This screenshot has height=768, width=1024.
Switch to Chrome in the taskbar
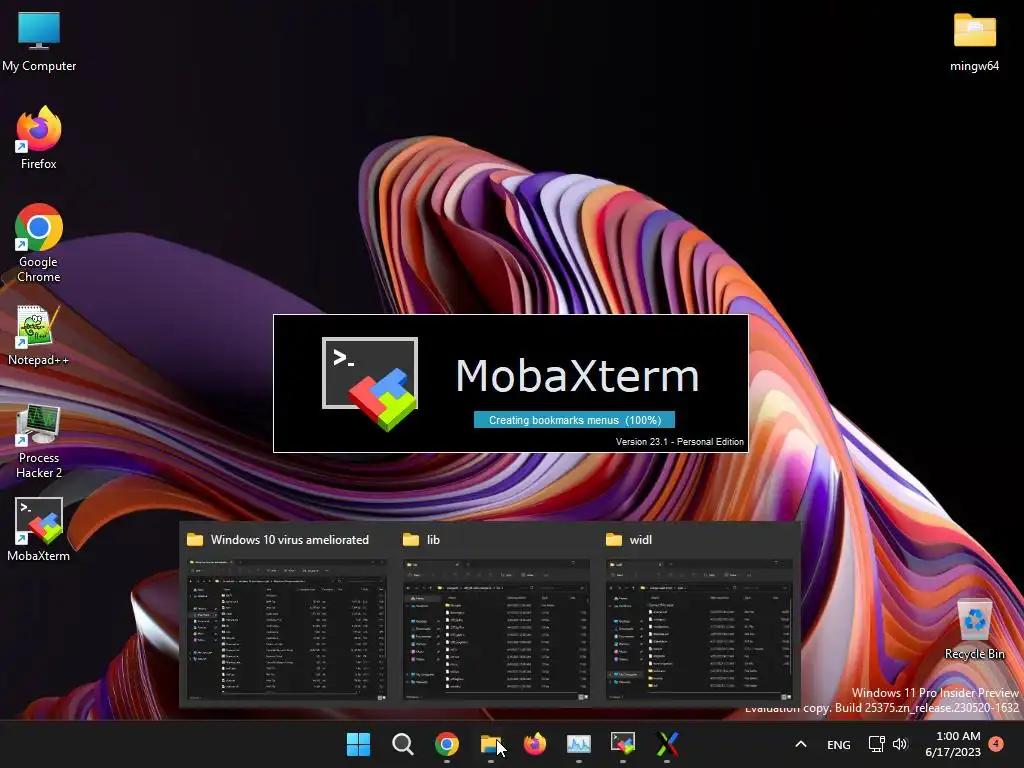pyautogui.click(x=447, y=744)
